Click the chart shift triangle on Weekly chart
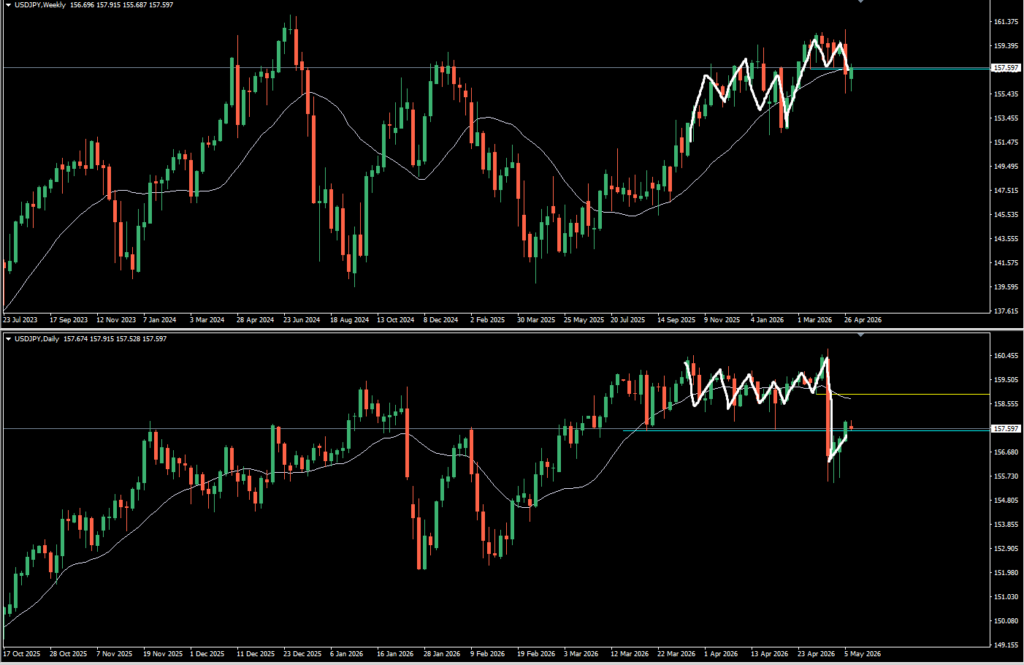This screenshot has height=665, width=1024. pos(861,1)
